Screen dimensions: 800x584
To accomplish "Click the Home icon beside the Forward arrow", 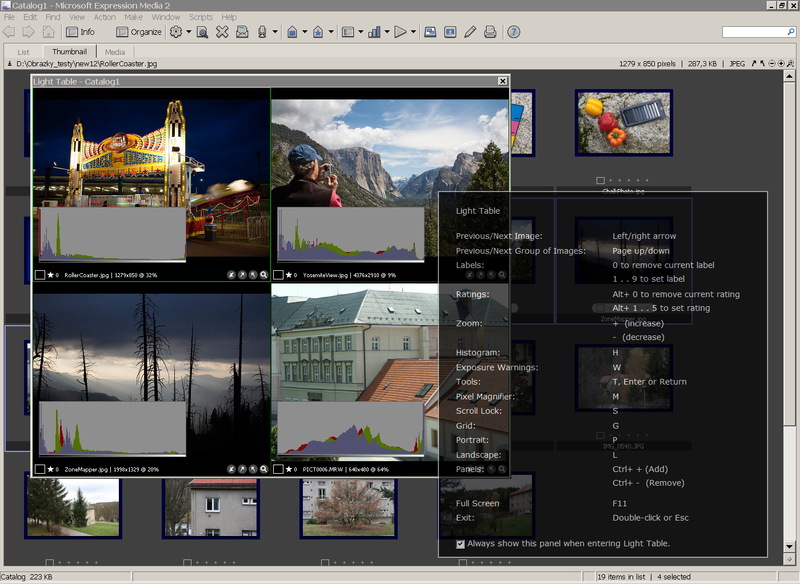I will (x=48, y=32).
